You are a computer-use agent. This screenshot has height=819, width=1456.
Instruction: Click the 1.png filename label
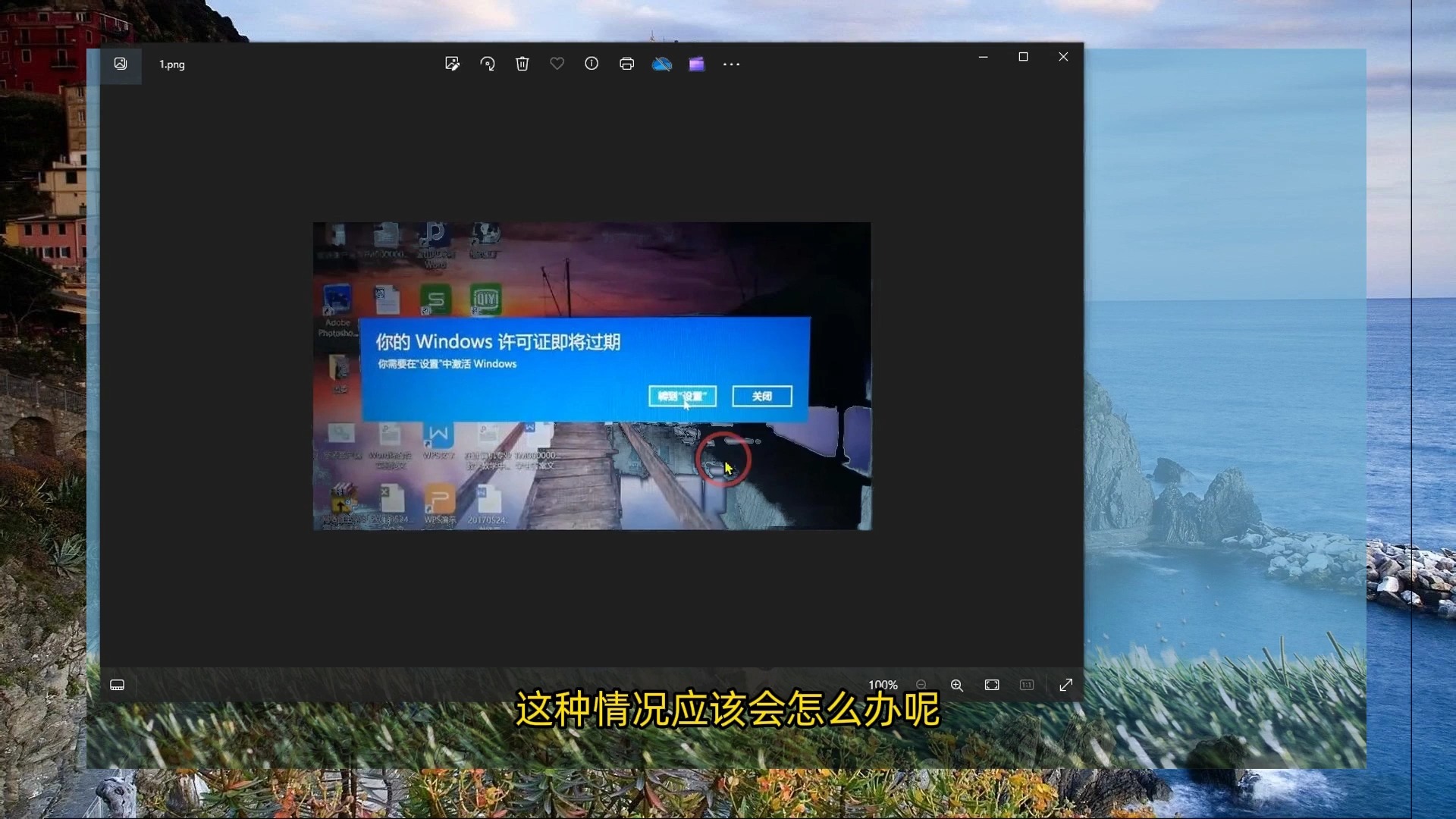171,64
